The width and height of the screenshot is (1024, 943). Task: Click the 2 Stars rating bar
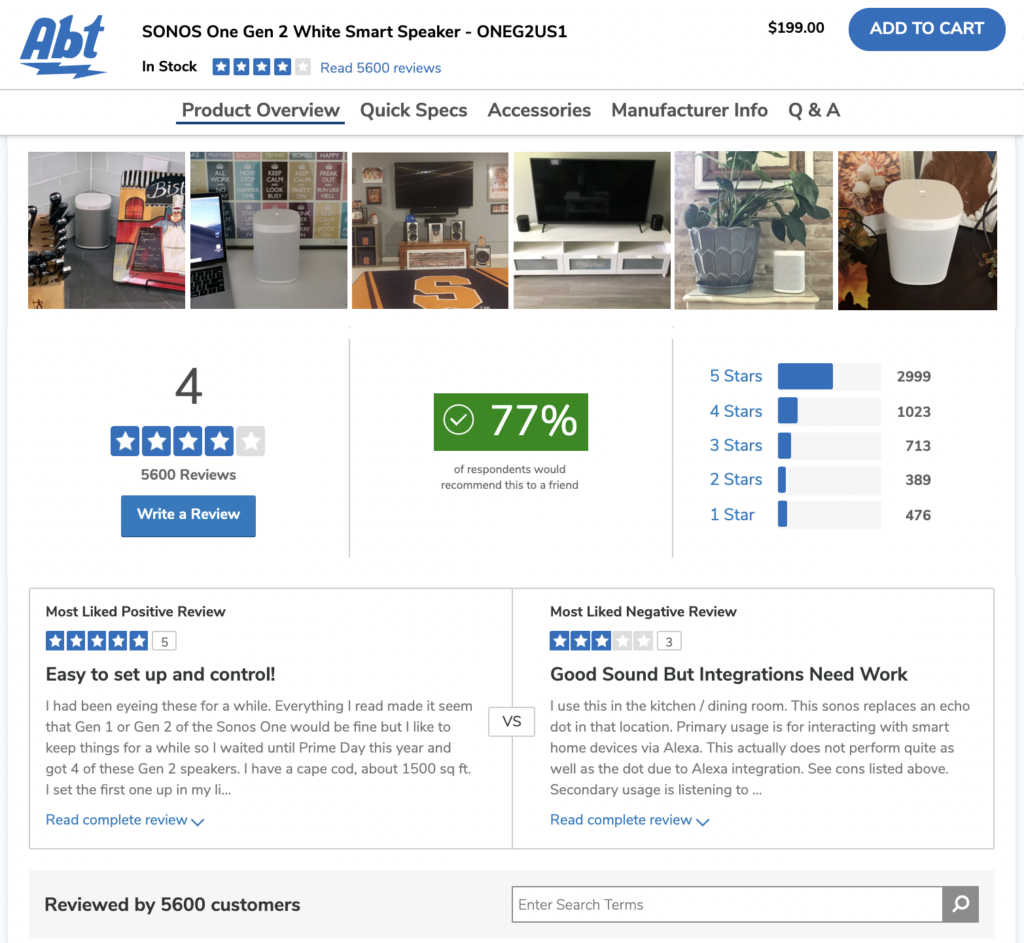tap(829, 479)
